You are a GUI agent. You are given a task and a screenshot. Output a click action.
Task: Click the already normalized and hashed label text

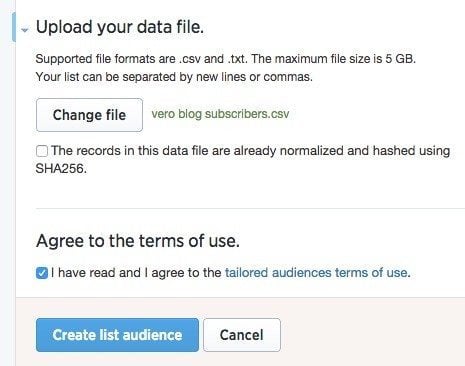(x=250, y=151)
